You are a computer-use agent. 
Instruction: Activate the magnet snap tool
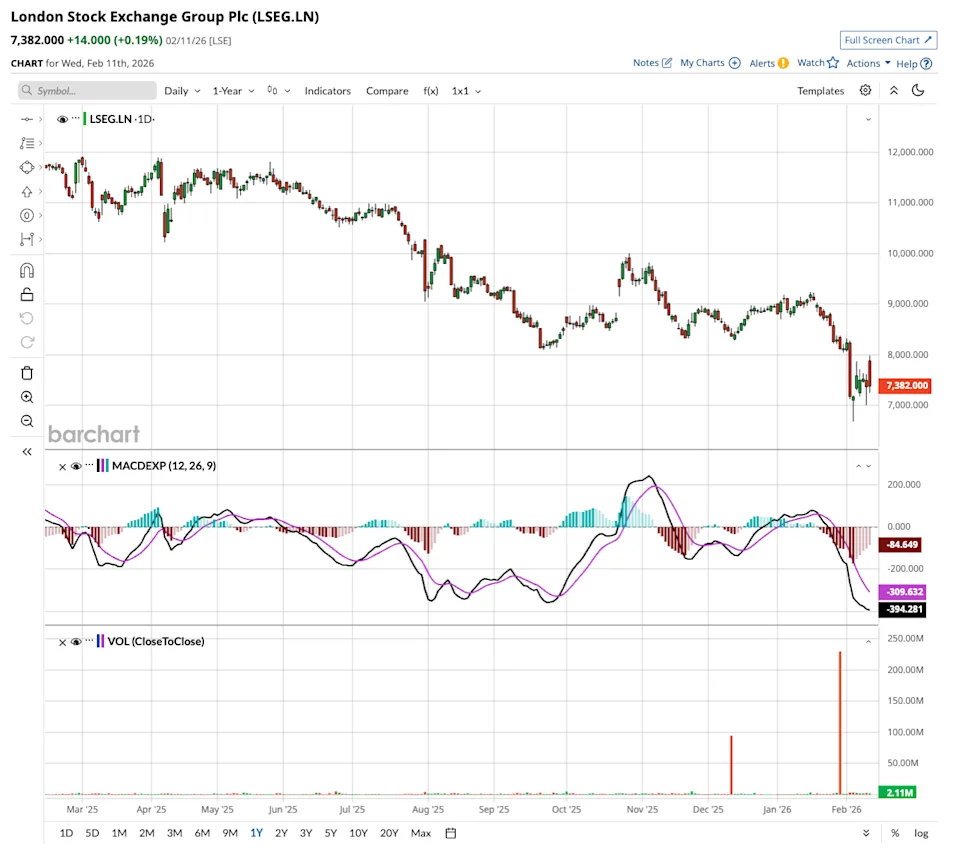point(27,271)
